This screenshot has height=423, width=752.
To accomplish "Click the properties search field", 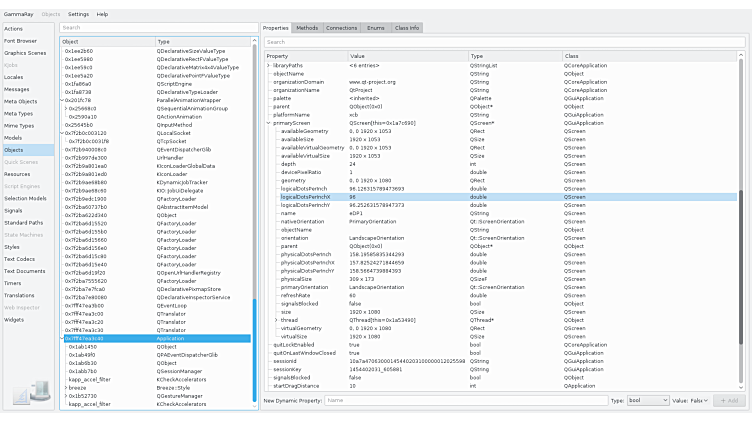I will click(505, 42).
